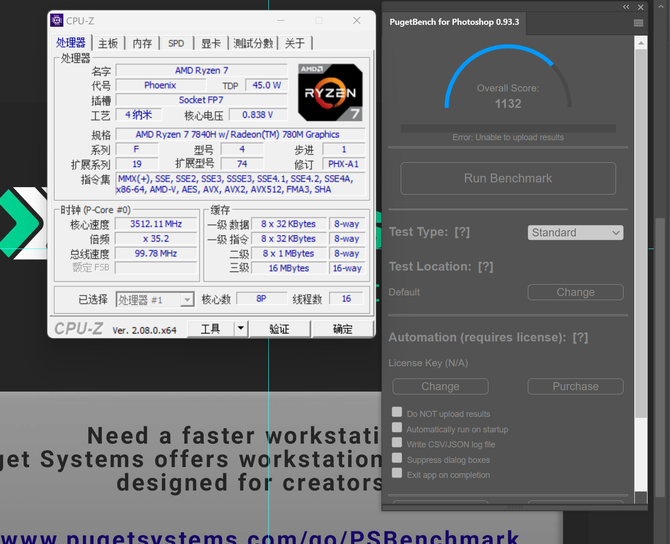Screen dimensions: 670x544
Task: Click the Purchase license button
Action: point(575,386)
